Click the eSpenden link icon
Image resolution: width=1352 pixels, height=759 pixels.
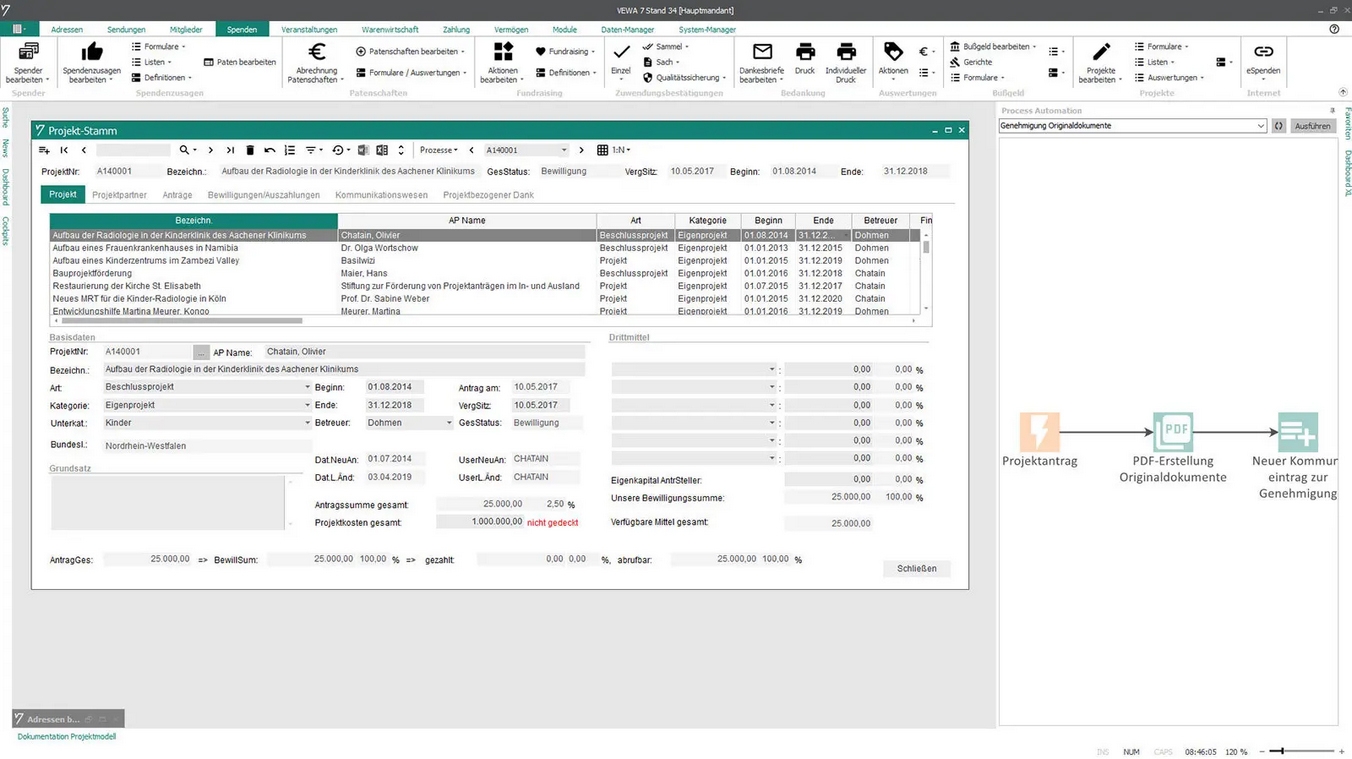tap(1263, 53)
